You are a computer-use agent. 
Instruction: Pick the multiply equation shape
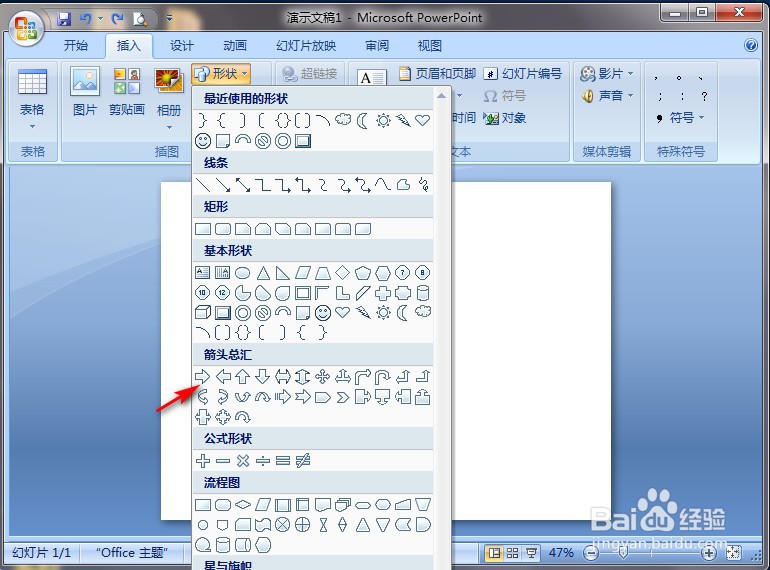pyautogui.click(x=243, y=461)
